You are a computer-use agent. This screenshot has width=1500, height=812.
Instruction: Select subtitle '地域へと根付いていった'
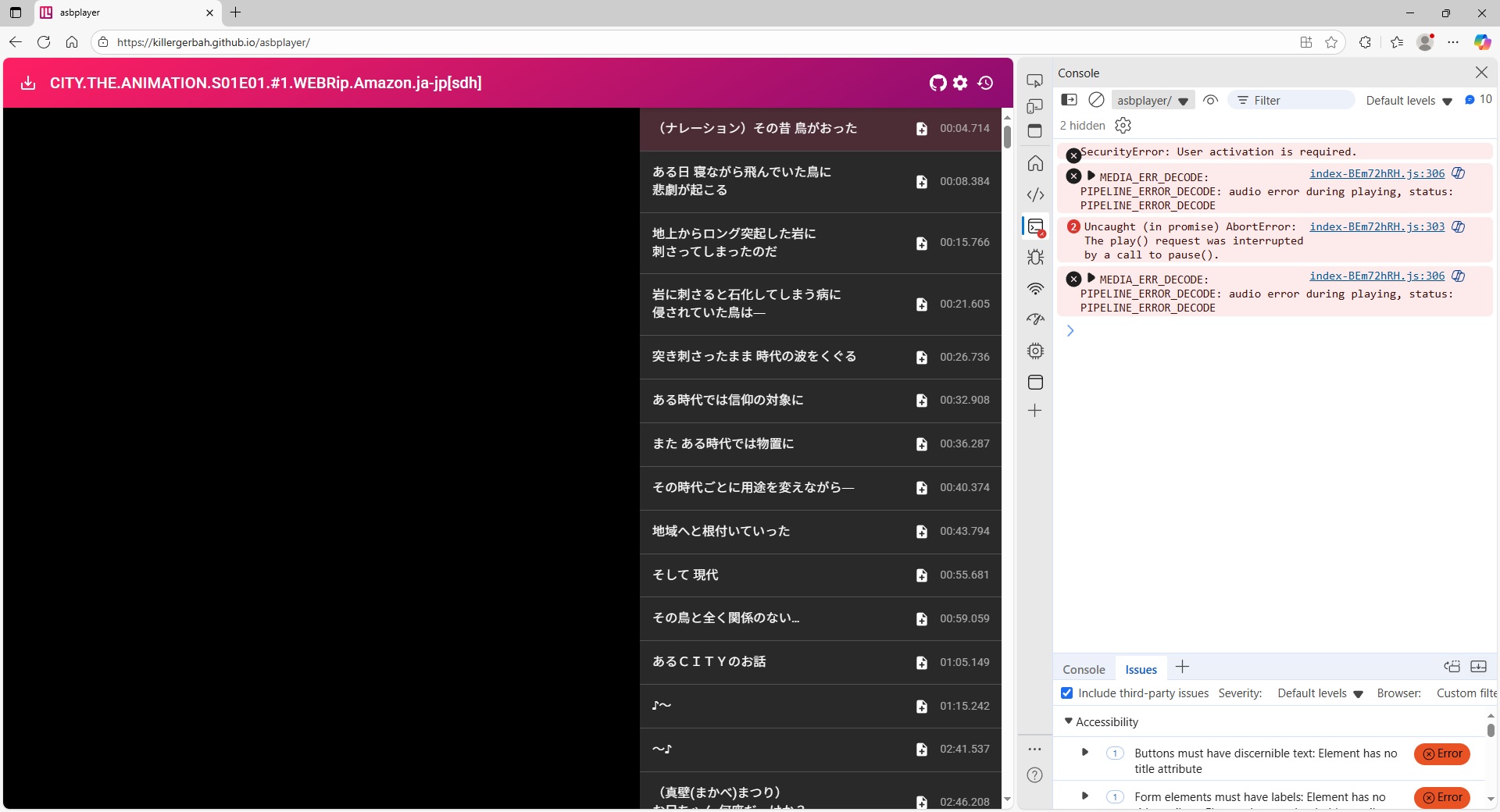(820, 532)
